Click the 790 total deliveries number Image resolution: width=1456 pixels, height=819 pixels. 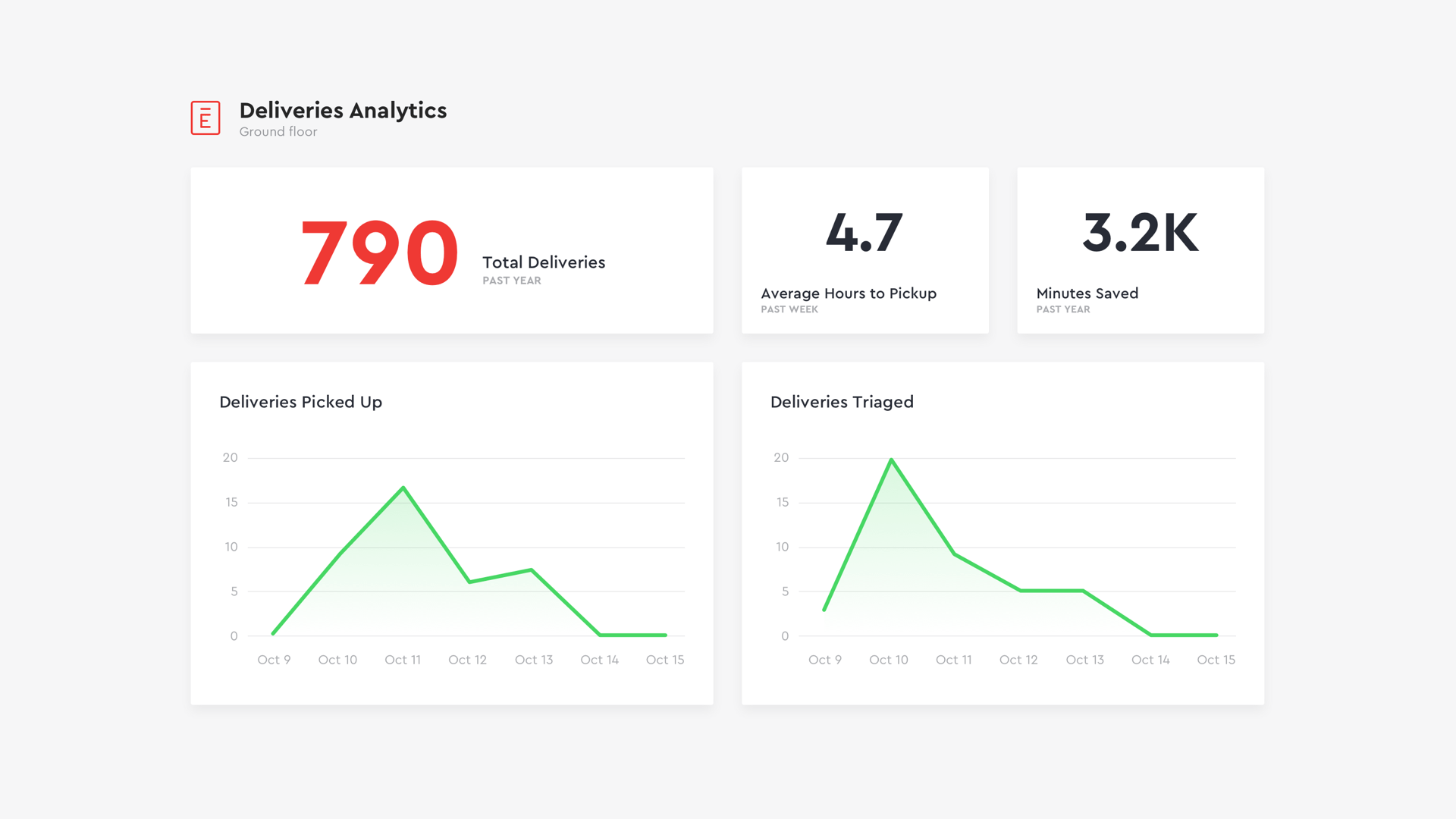pyautogui.click(x=380, y=253)
